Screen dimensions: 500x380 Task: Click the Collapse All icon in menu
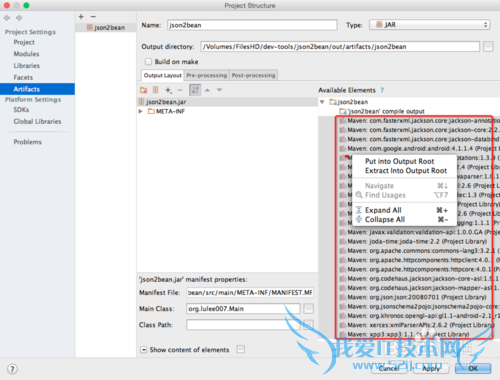359,219
